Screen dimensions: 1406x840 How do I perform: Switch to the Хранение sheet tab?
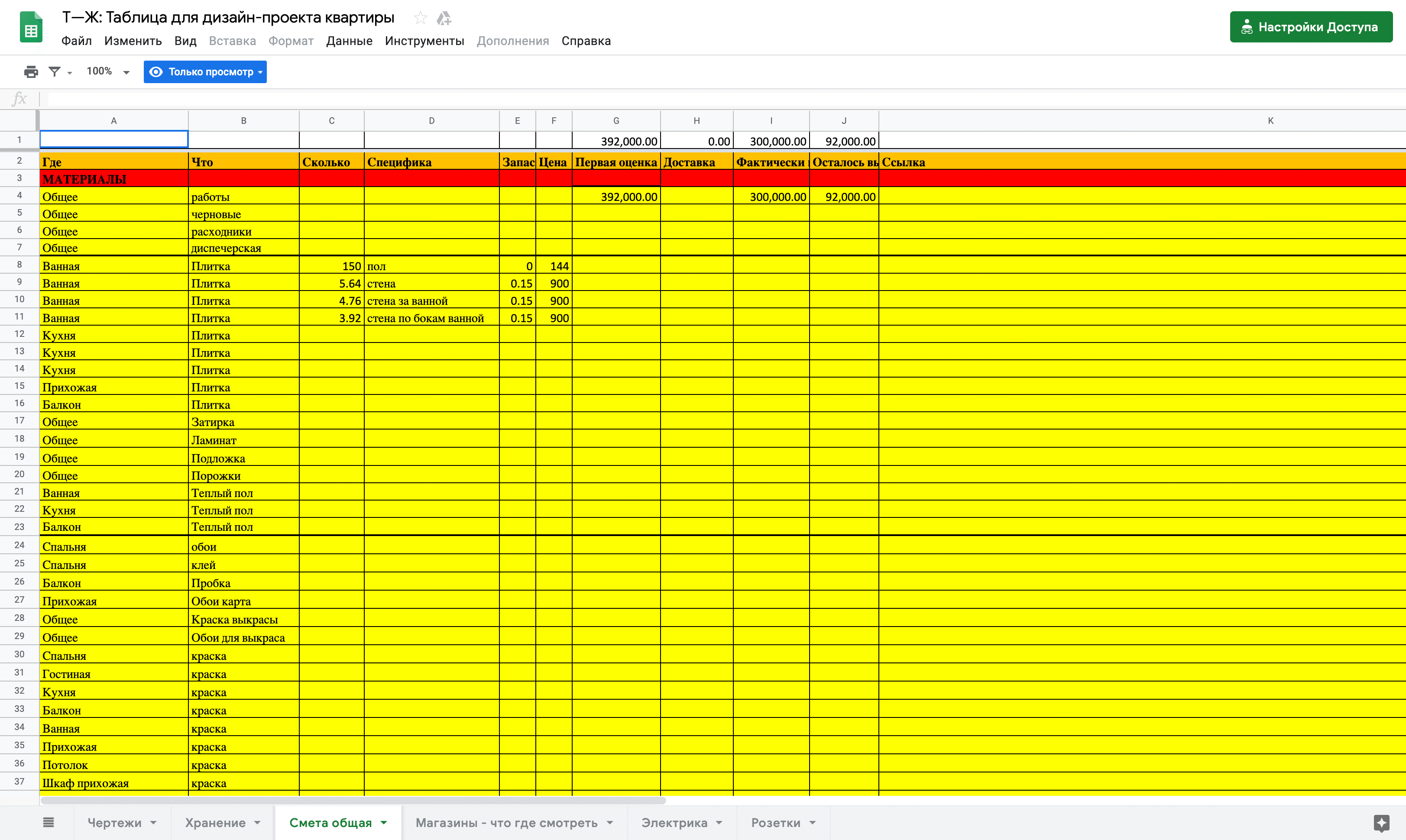215,822
